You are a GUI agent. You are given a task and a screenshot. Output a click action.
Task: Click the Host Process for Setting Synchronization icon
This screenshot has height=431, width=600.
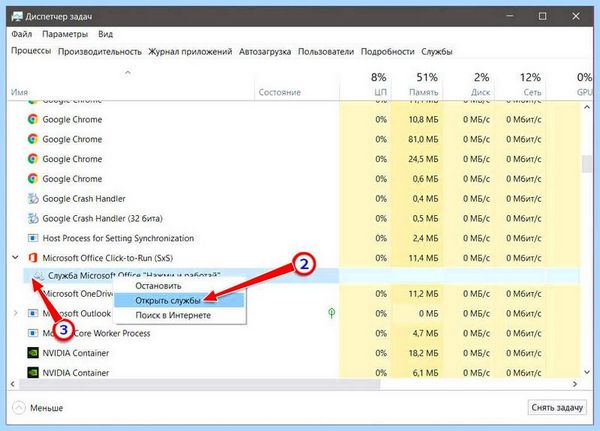[x=33, y=238]
